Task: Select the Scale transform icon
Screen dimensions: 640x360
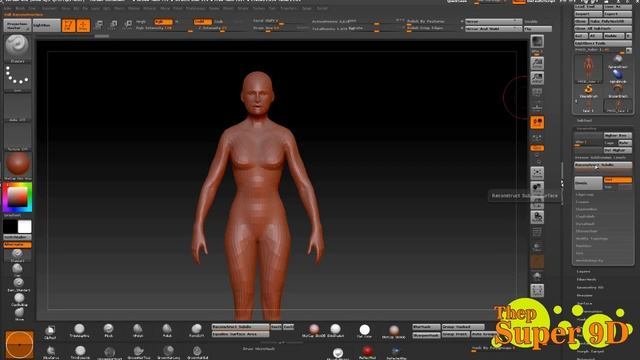Action: 113,25
